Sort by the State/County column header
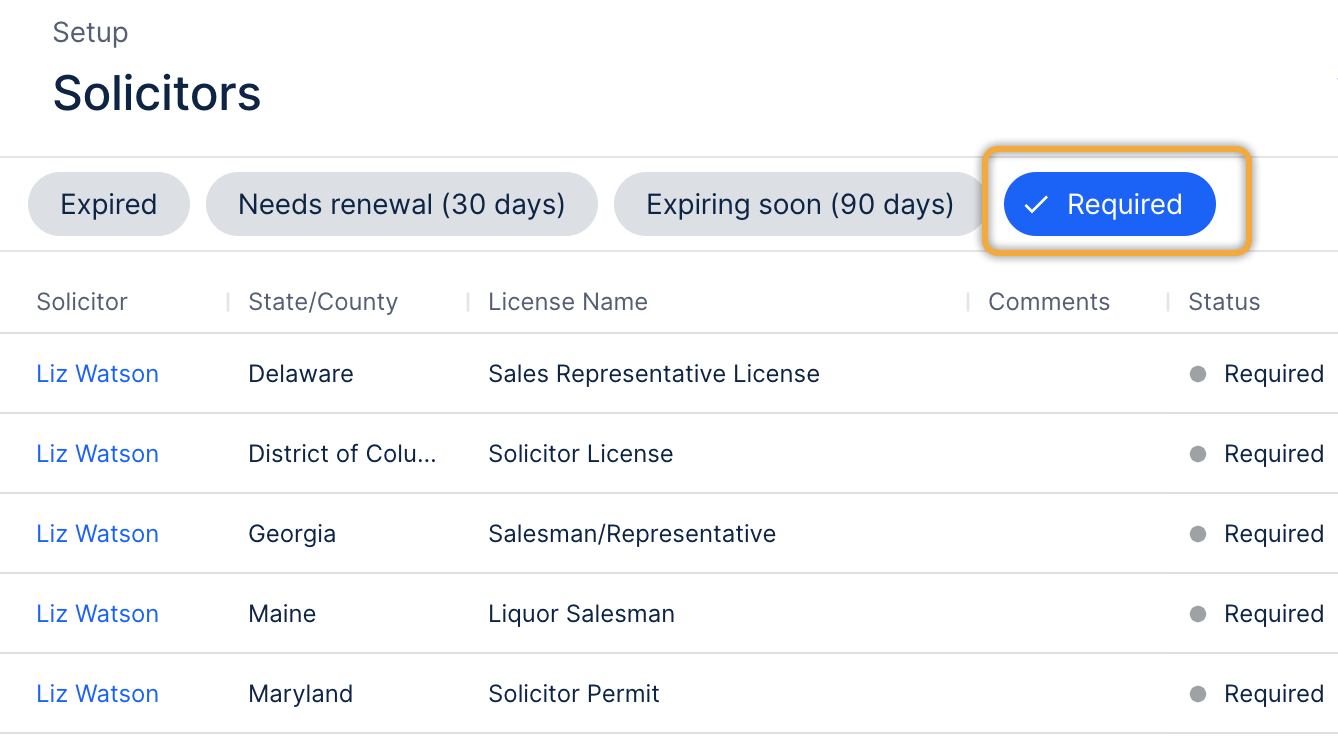The height and width of the screenshot is (742, 1338). click(x=323, y=302)
